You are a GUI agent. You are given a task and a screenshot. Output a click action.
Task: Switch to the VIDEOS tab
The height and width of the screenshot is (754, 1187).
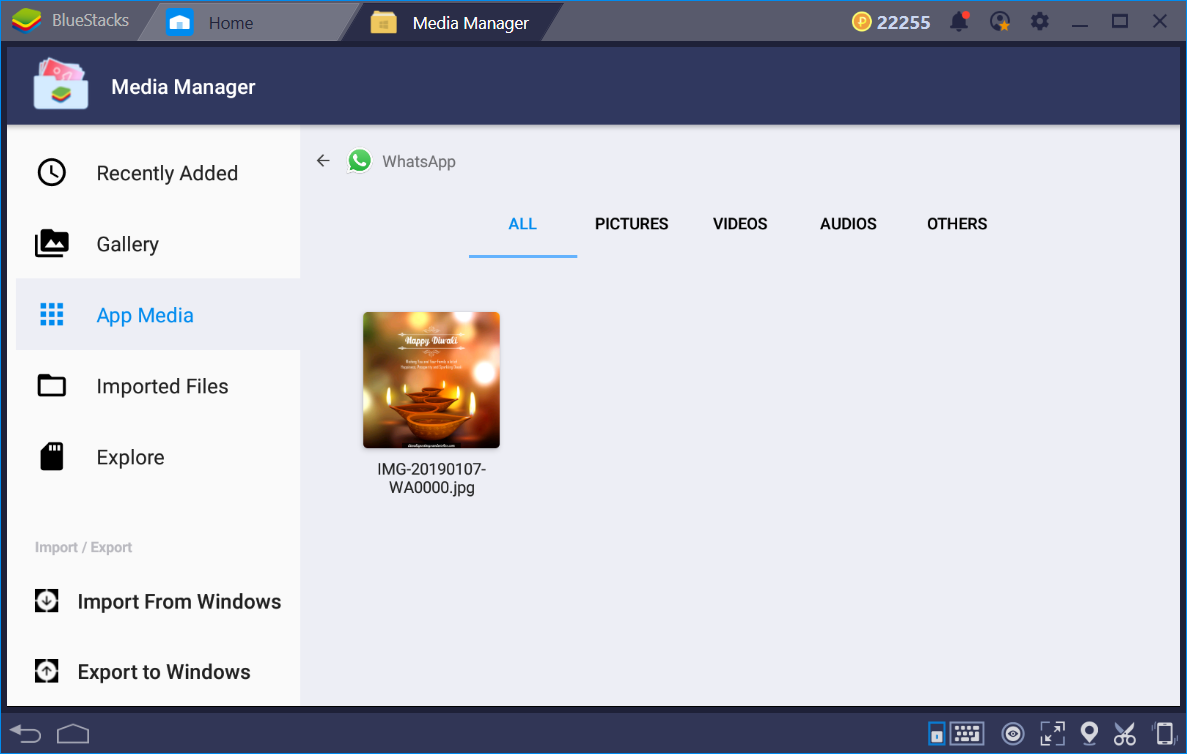pos(740,224)
